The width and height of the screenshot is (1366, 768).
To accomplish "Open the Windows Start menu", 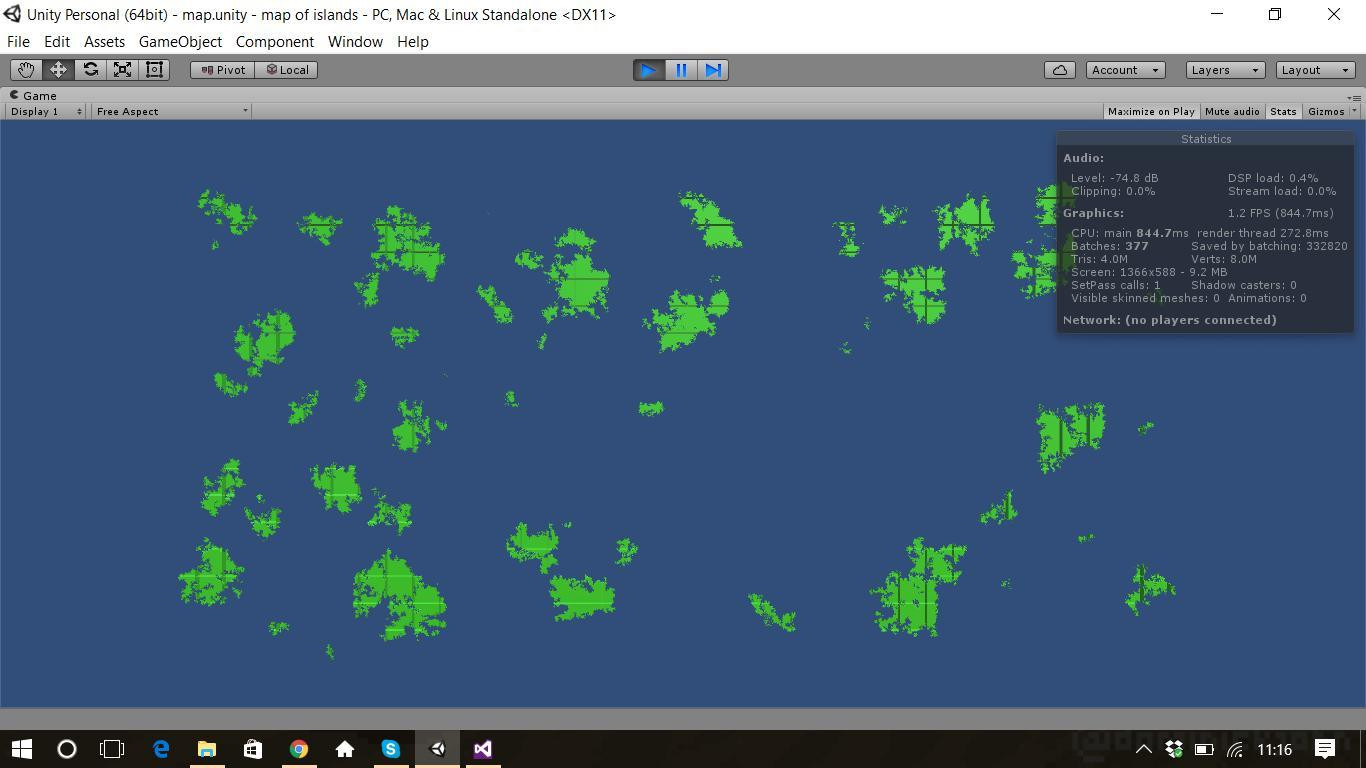I will [x=22, y=749].
